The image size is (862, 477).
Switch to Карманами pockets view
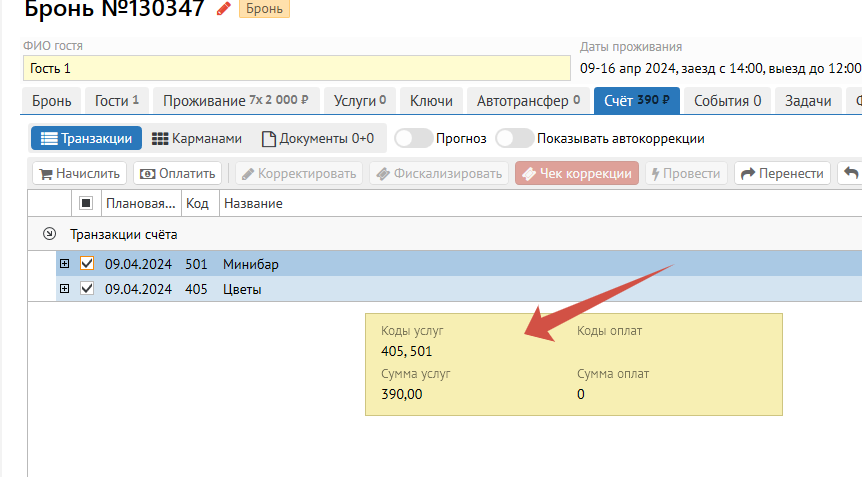196,138
